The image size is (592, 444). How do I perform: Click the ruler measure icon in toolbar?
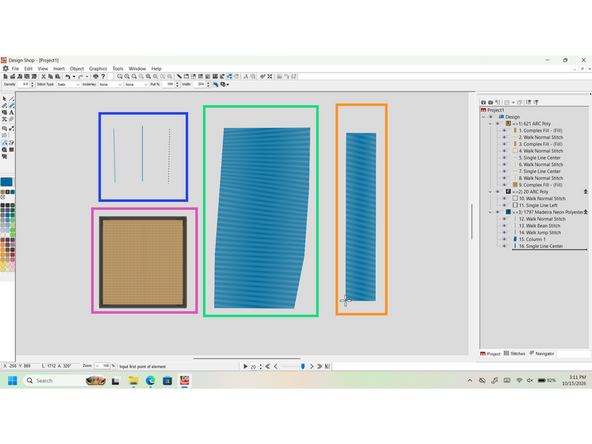pos(179,76)
